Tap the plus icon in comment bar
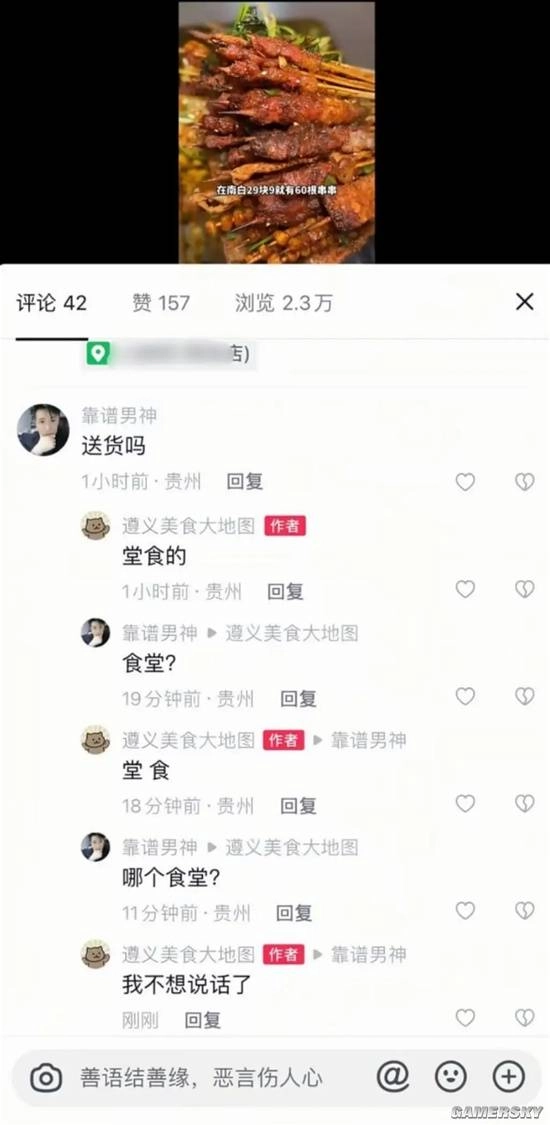 (x=508, y=1077)
